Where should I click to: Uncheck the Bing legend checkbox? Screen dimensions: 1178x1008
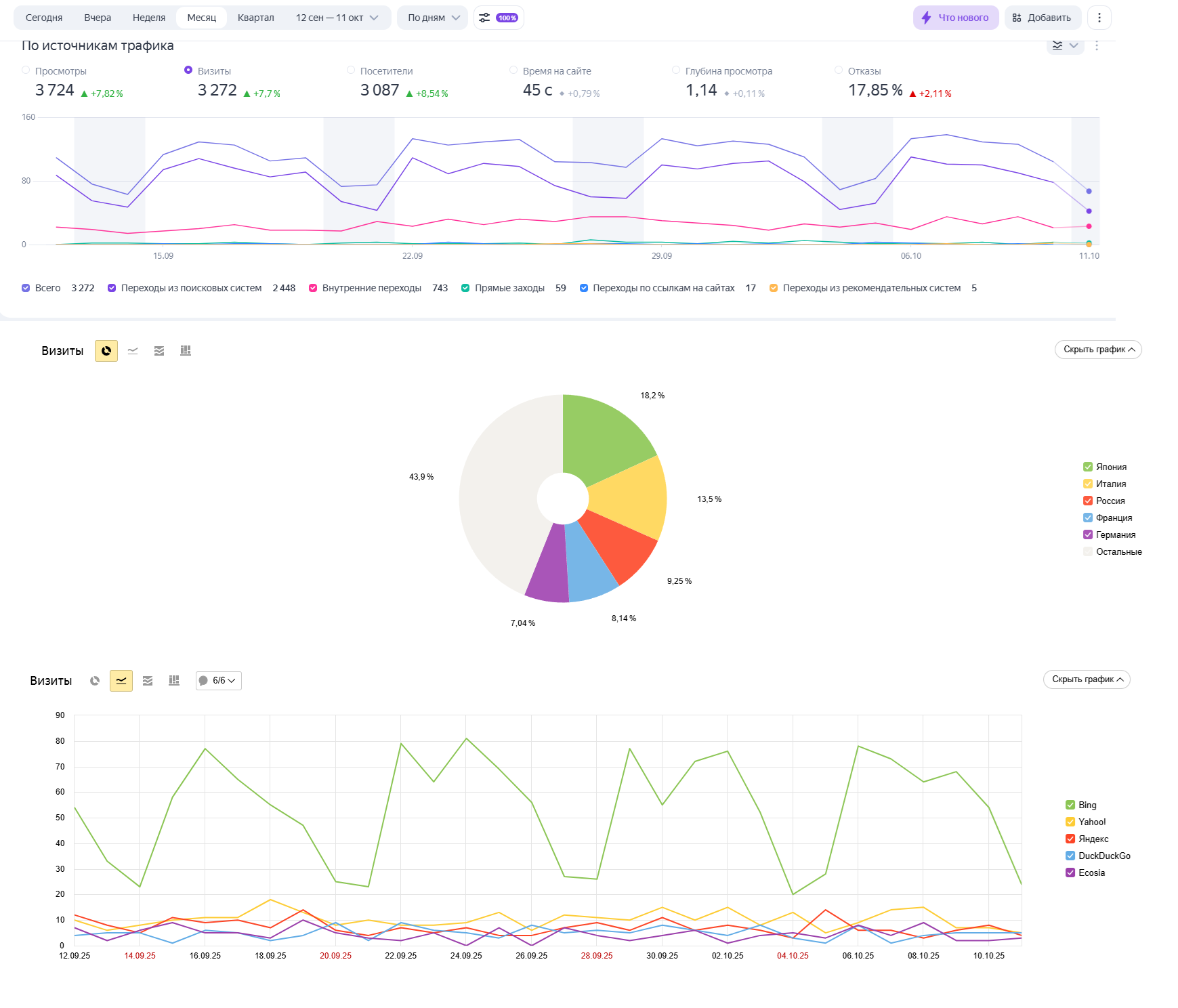click(1070, 805)
